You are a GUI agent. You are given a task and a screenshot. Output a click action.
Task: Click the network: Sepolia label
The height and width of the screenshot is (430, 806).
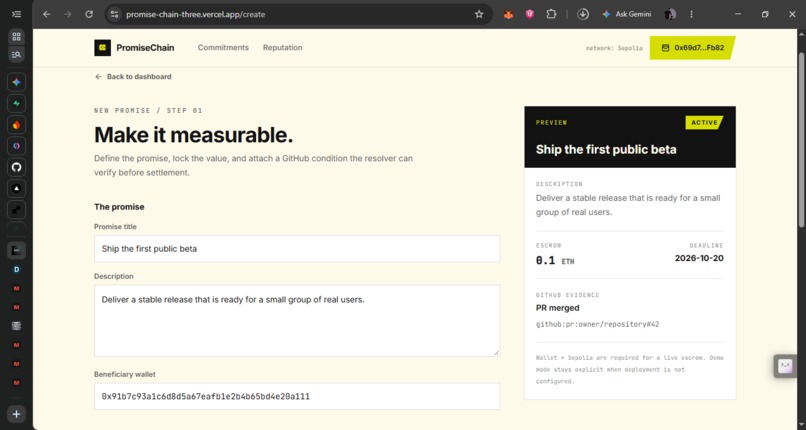[614, 48]
